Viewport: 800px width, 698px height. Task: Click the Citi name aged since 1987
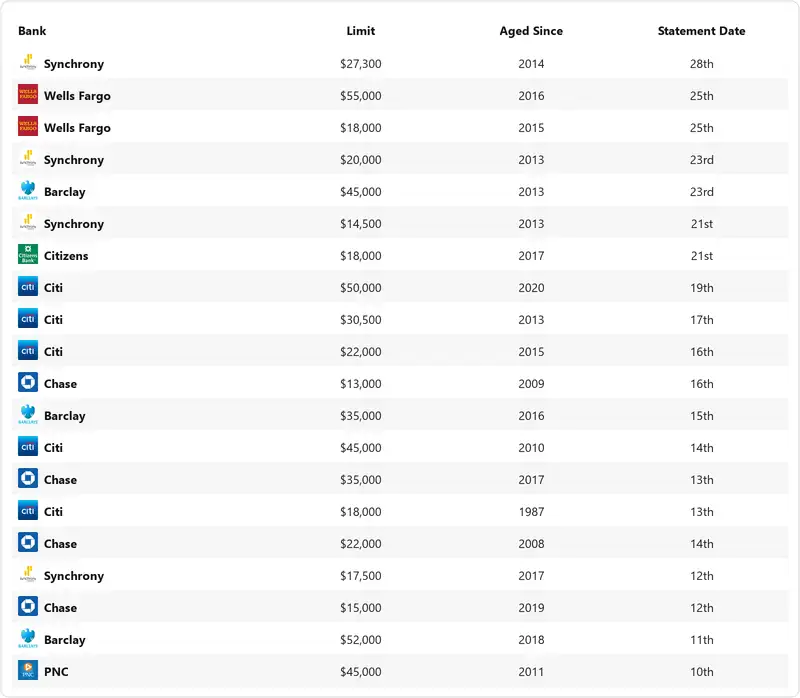point(53,512)
